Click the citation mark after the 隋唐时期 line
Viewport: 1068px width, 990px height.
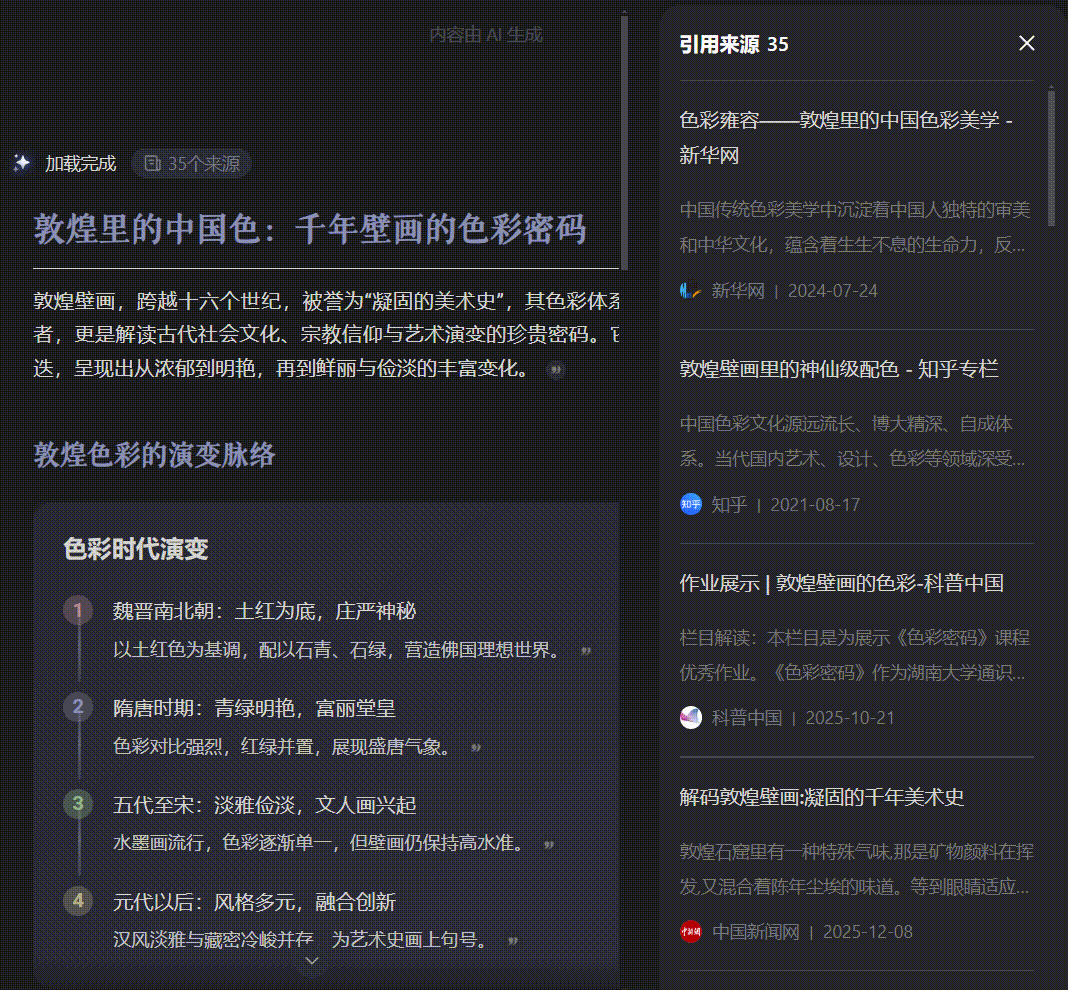point(476,746)
